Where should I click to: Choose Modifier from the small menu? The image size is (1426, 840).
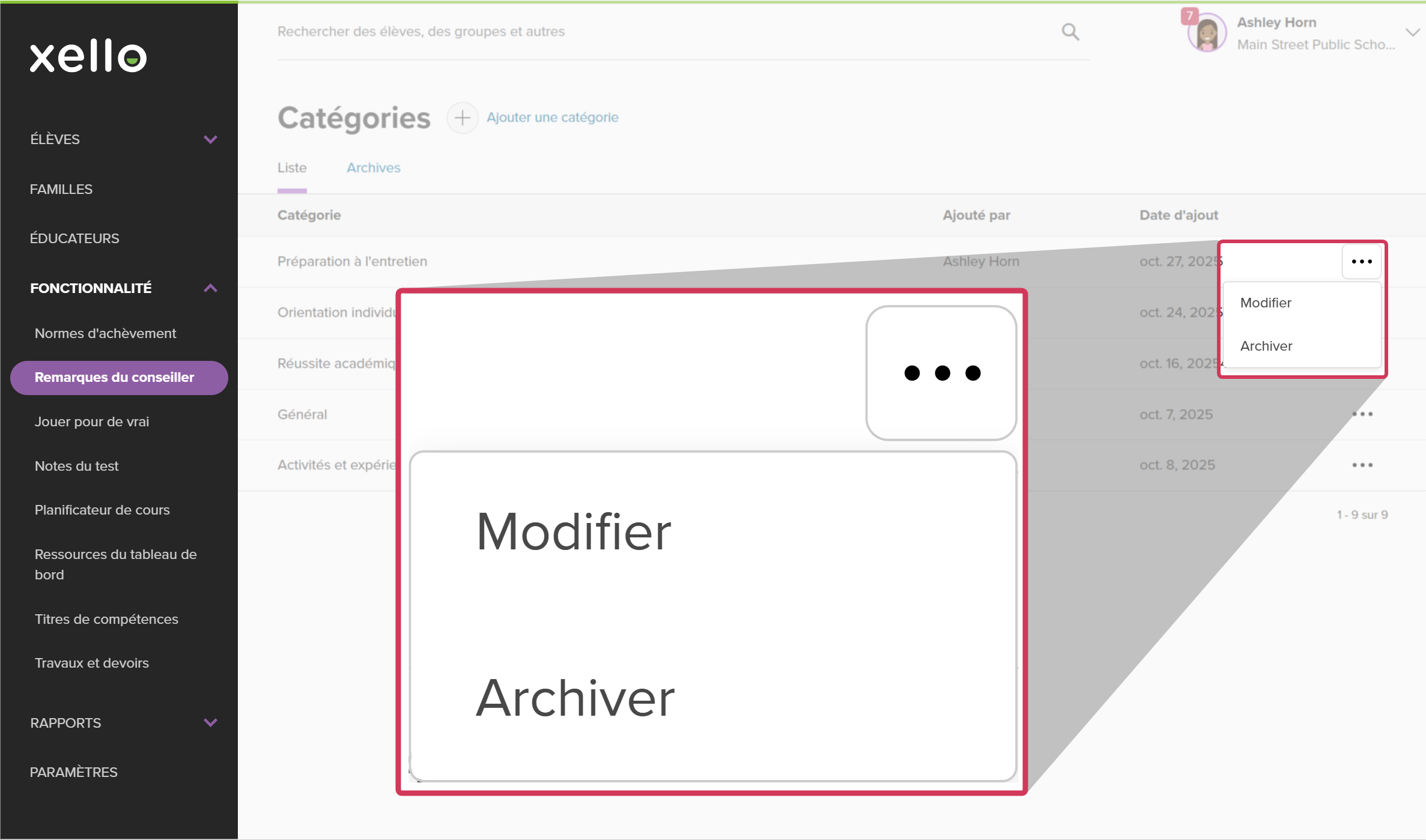coord(1266,303)
